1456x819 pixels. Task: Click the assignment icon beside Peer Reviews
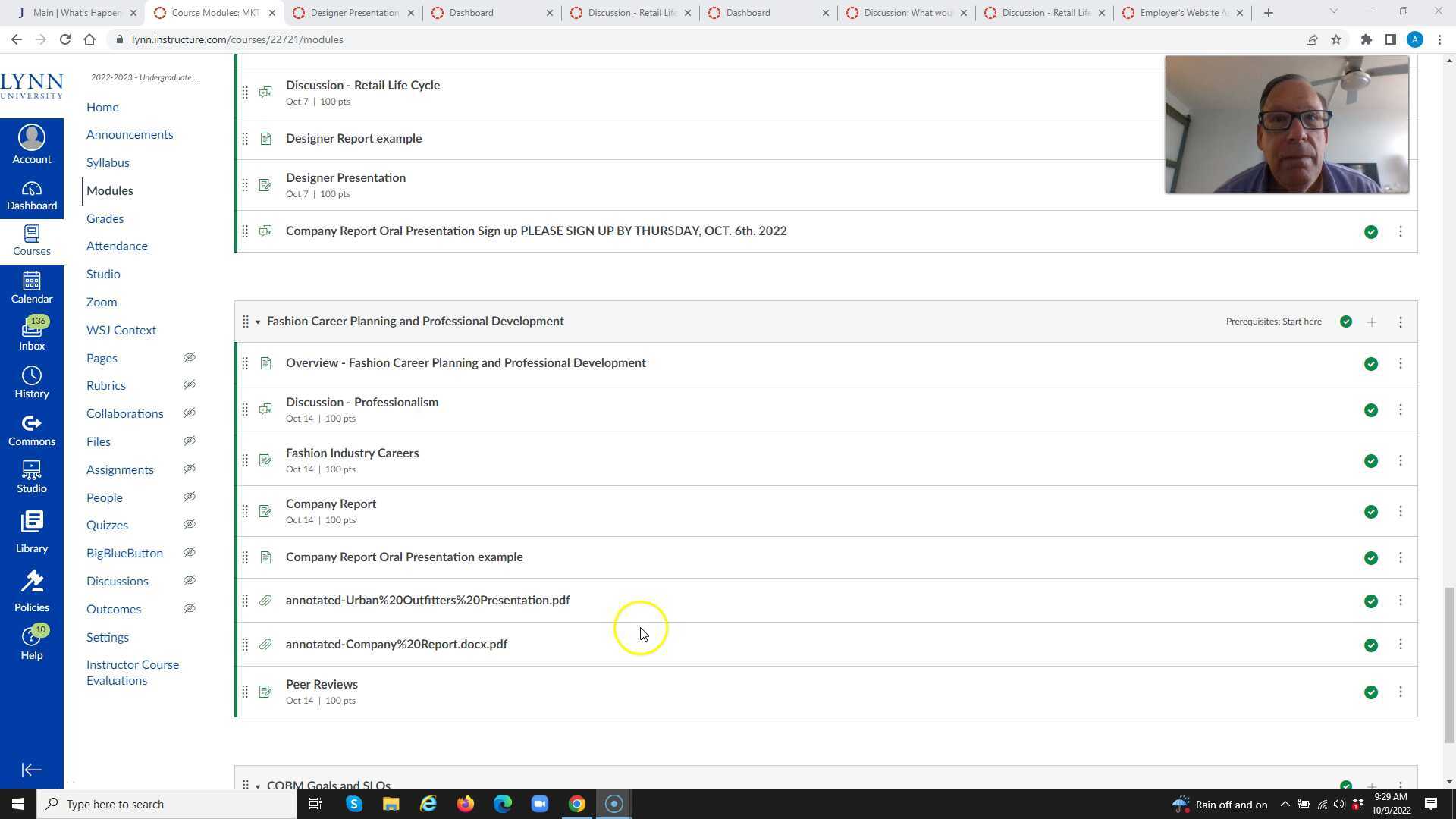click(265, 692)
